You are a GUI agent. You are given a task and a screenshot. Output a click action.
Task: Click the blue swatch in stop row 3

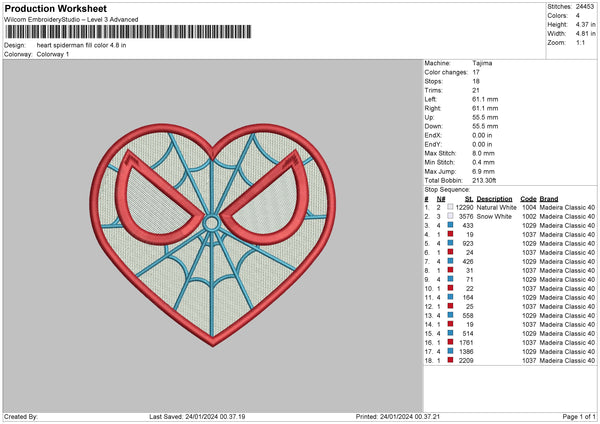450,225
